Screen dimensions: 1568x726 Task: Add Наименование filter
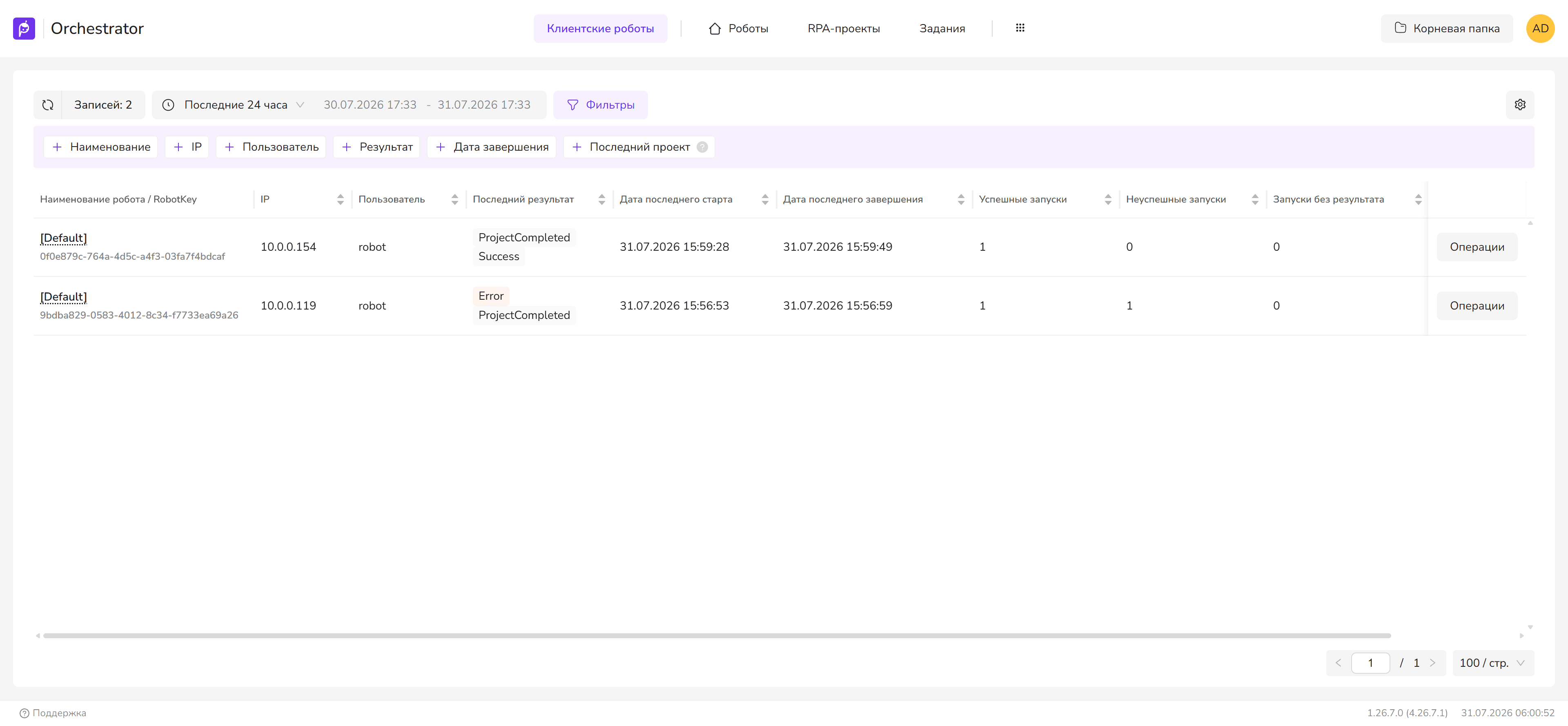click(101, 147)
